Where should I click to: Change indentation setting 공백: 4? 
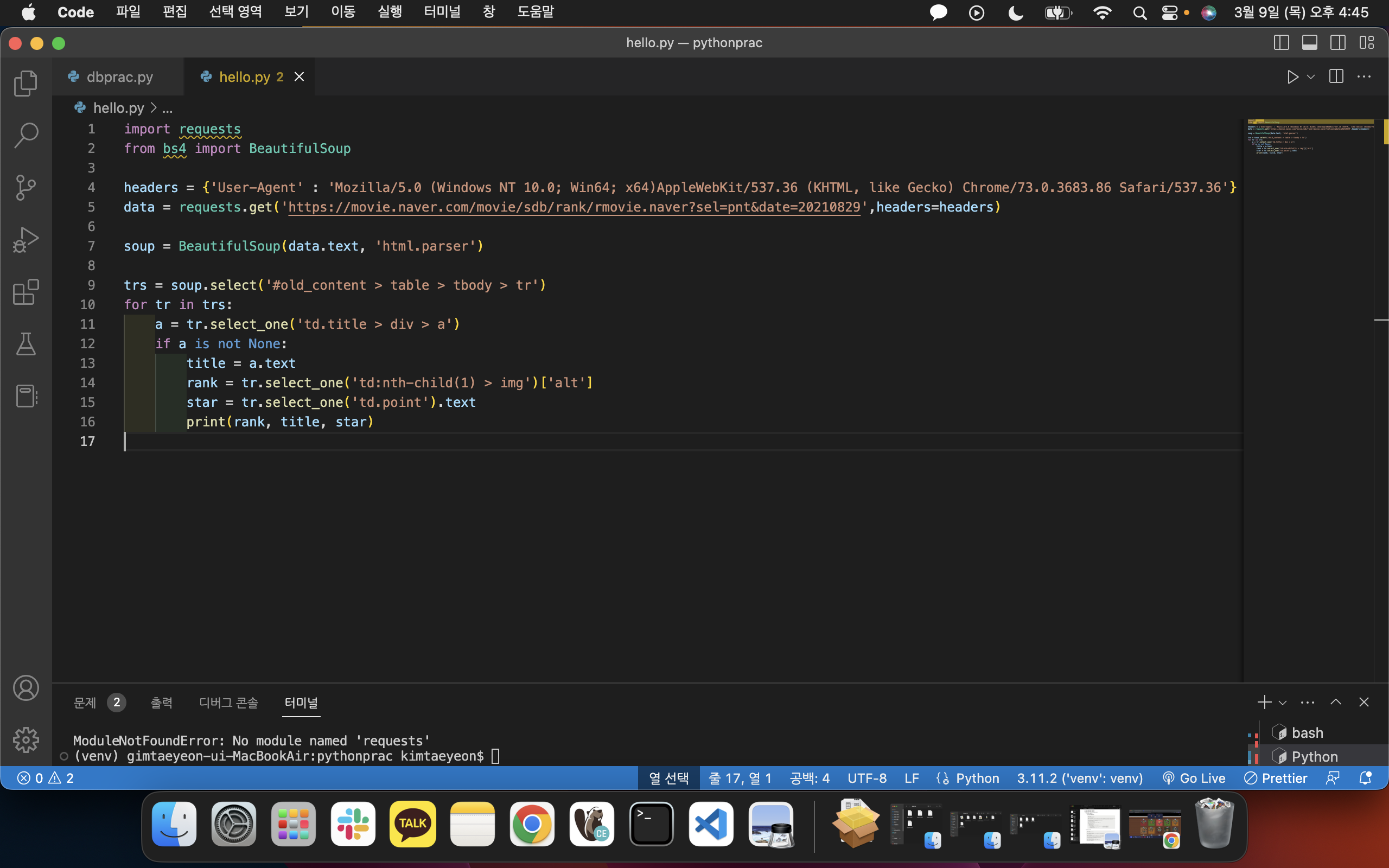(810, 778)
